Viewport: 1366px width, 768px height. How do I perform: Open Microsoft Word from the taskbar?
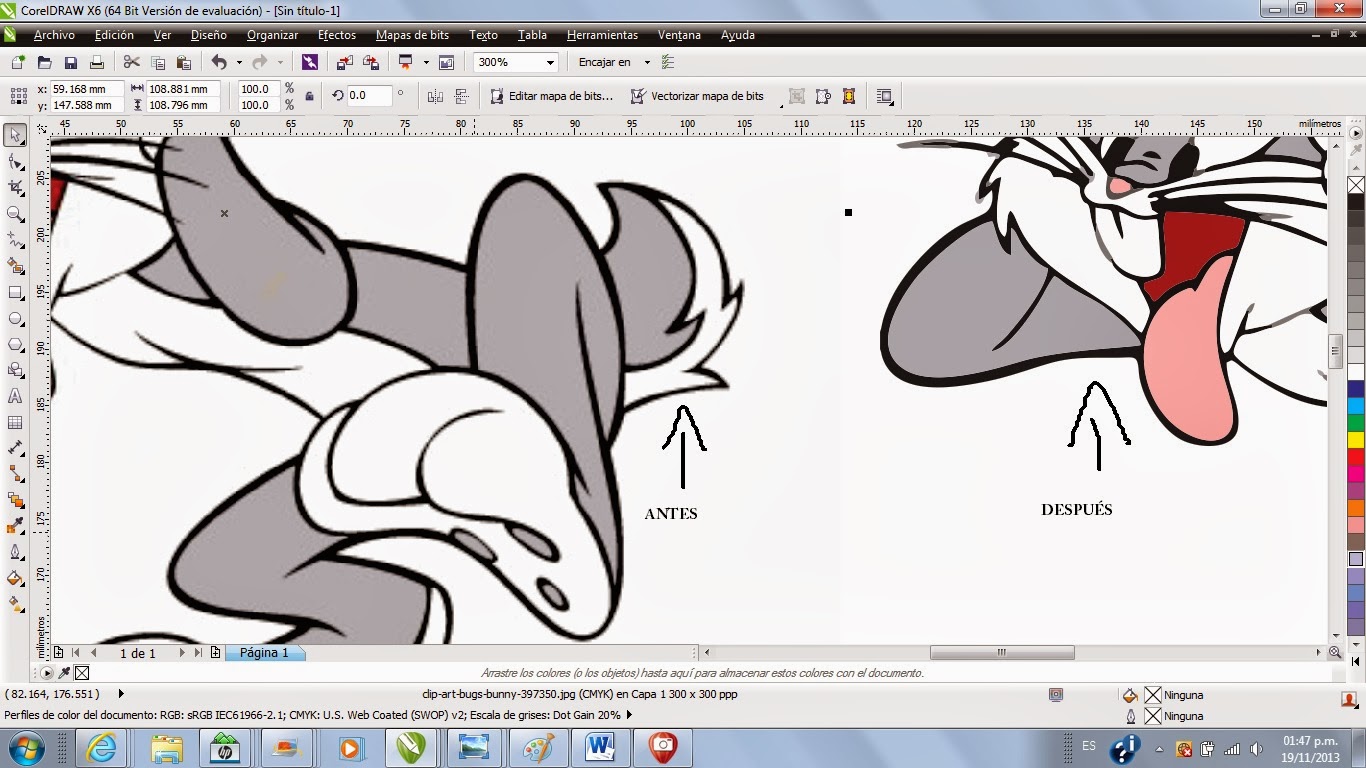pos(601,747)
